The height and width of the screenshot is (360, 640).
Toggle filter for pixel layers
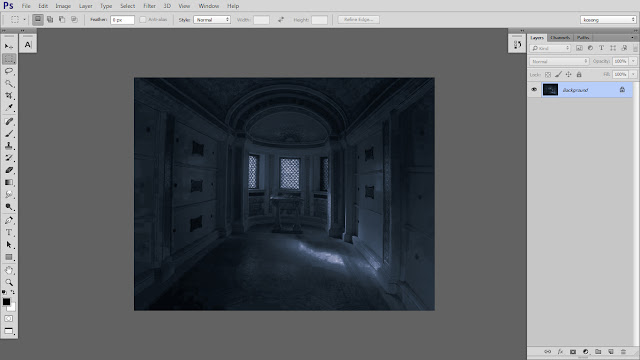(x=579, y=48)
